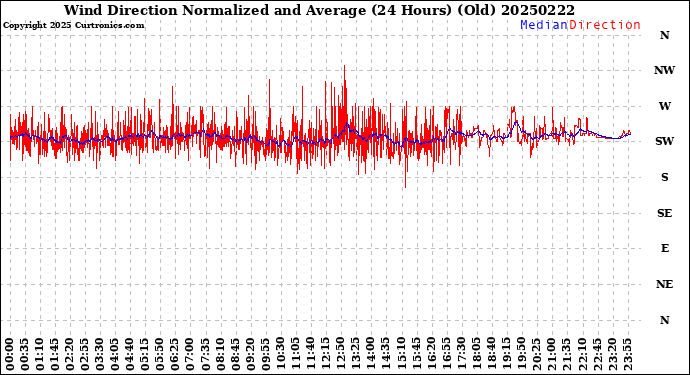Click the 03:30 time axis label
The image size is (690, 375).
(100, 354)
